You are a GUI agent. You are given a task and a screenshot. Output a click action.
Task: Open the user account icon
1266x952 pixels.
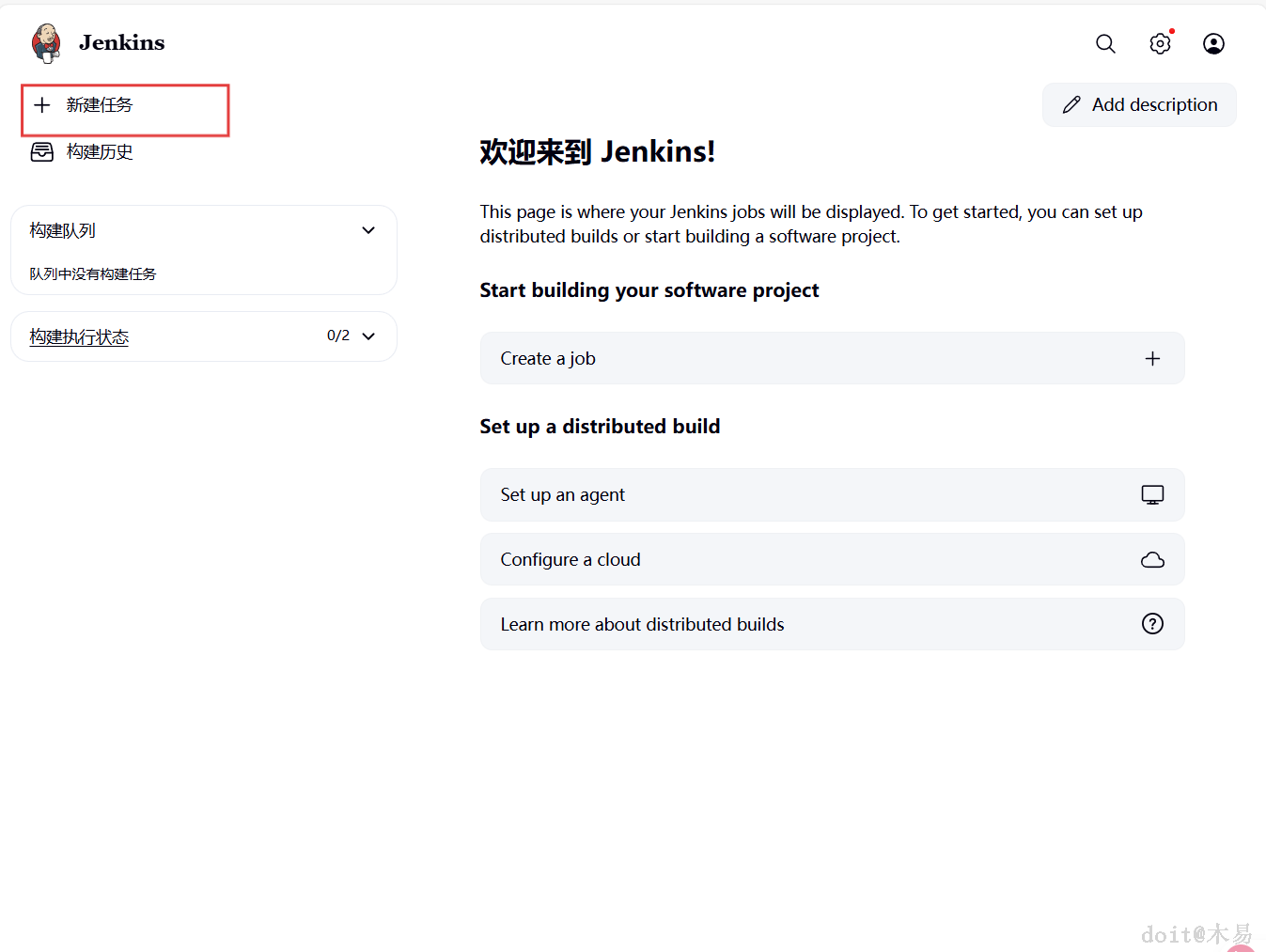coord(1213,44)
